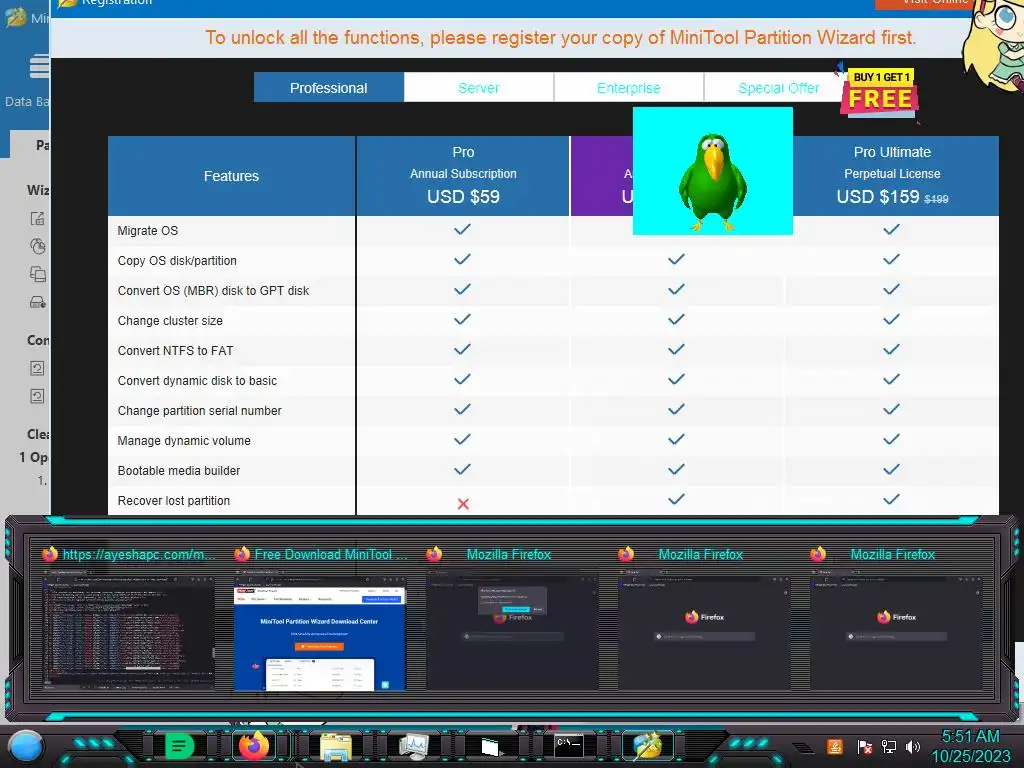Click Pro checkmark for Bootable media builder
This screenshot has height=768, width=1024.
coord(462,470)
